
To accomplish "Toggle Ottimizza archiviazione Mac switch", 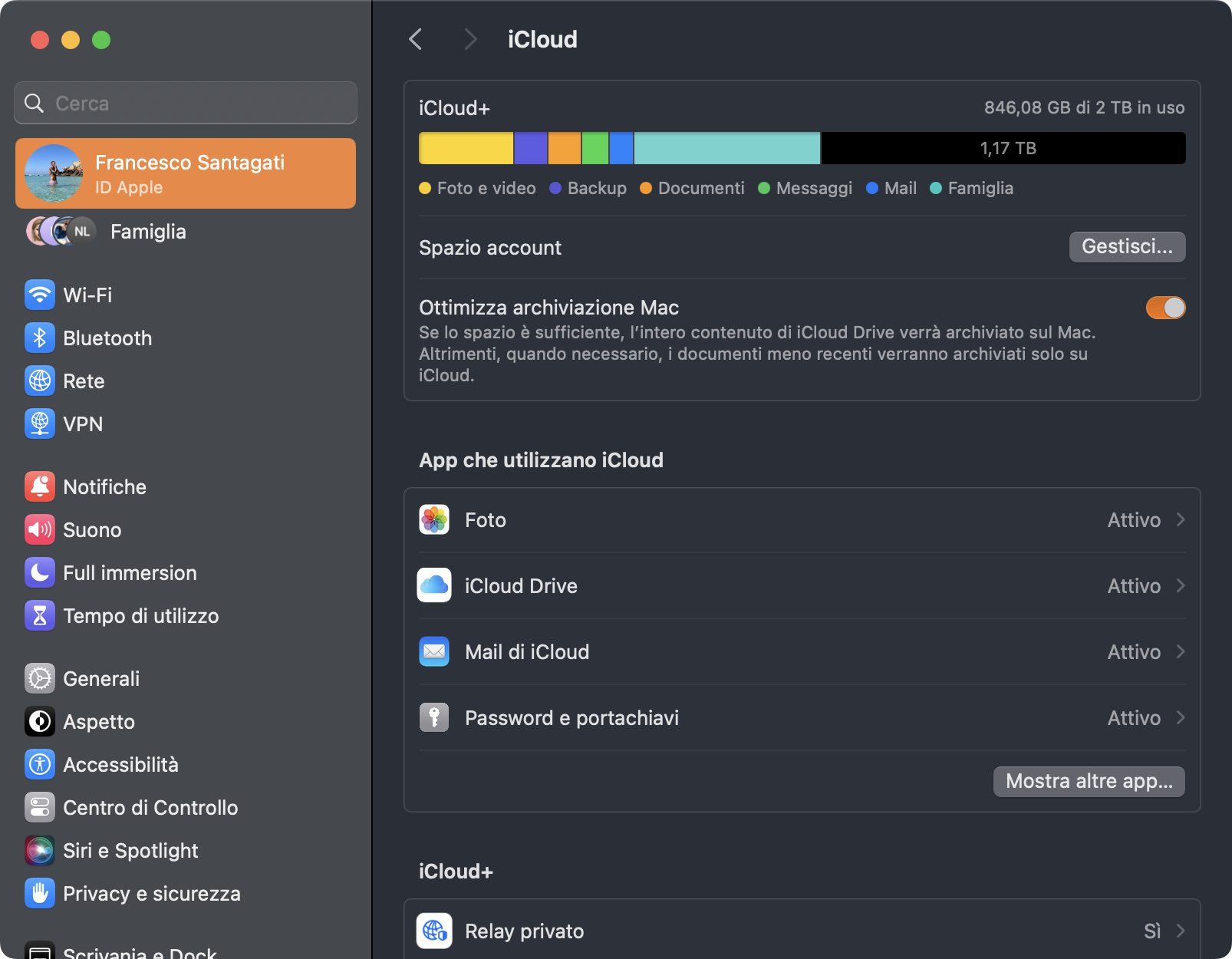I will click(1166, 308).
